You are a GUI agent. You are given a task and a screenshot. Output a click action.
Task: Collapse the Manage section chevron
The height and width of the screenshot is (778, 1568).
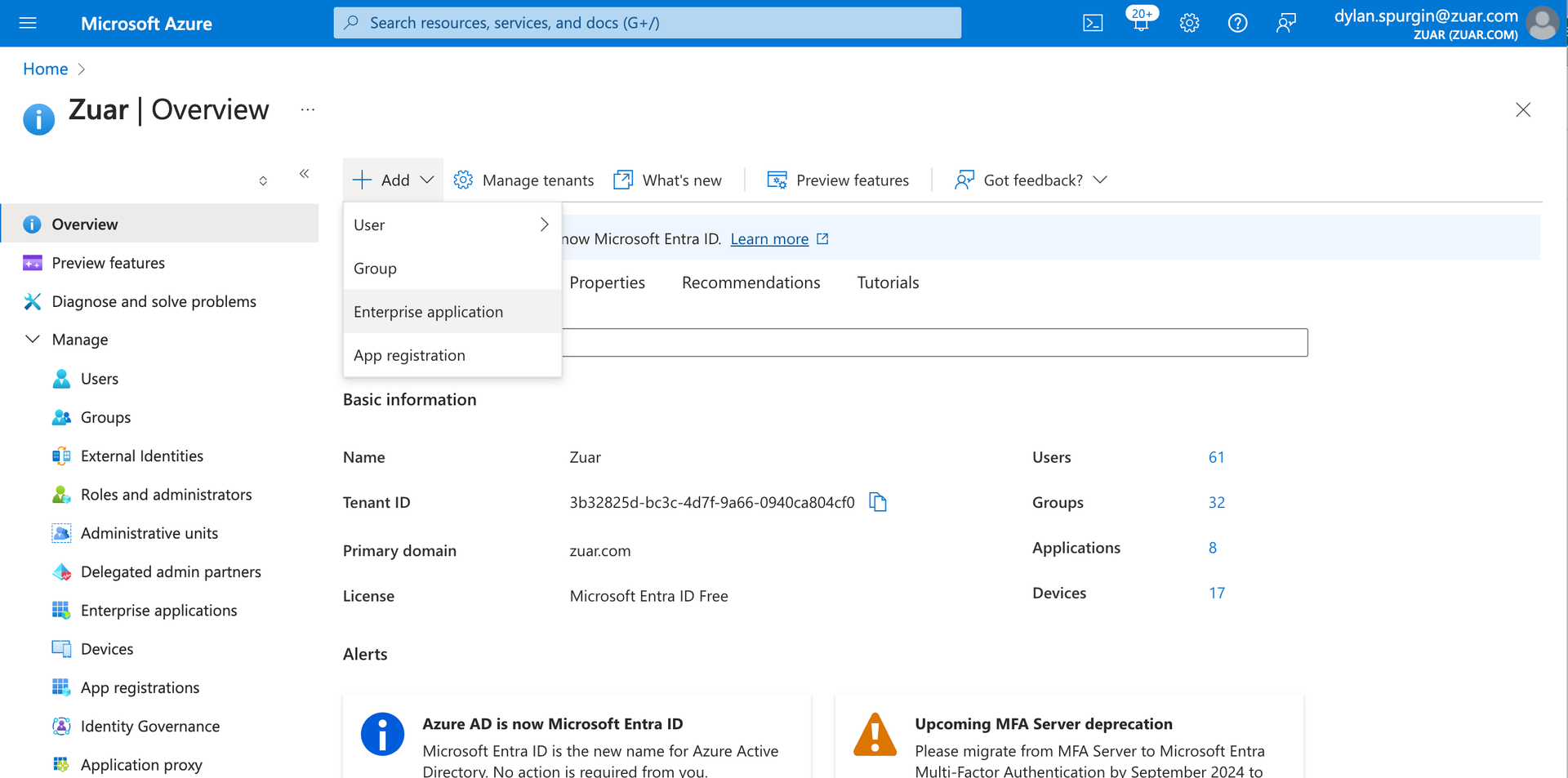33,339
